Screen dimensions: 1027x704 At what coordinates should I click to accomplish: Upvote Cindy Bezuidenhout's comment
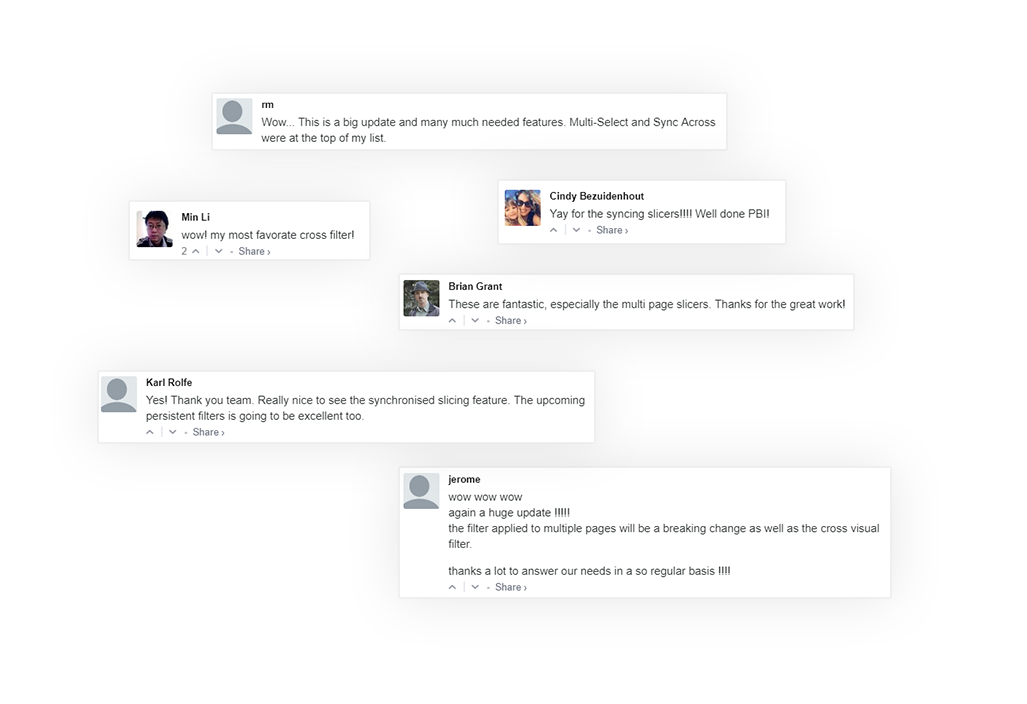pos(554,230)
